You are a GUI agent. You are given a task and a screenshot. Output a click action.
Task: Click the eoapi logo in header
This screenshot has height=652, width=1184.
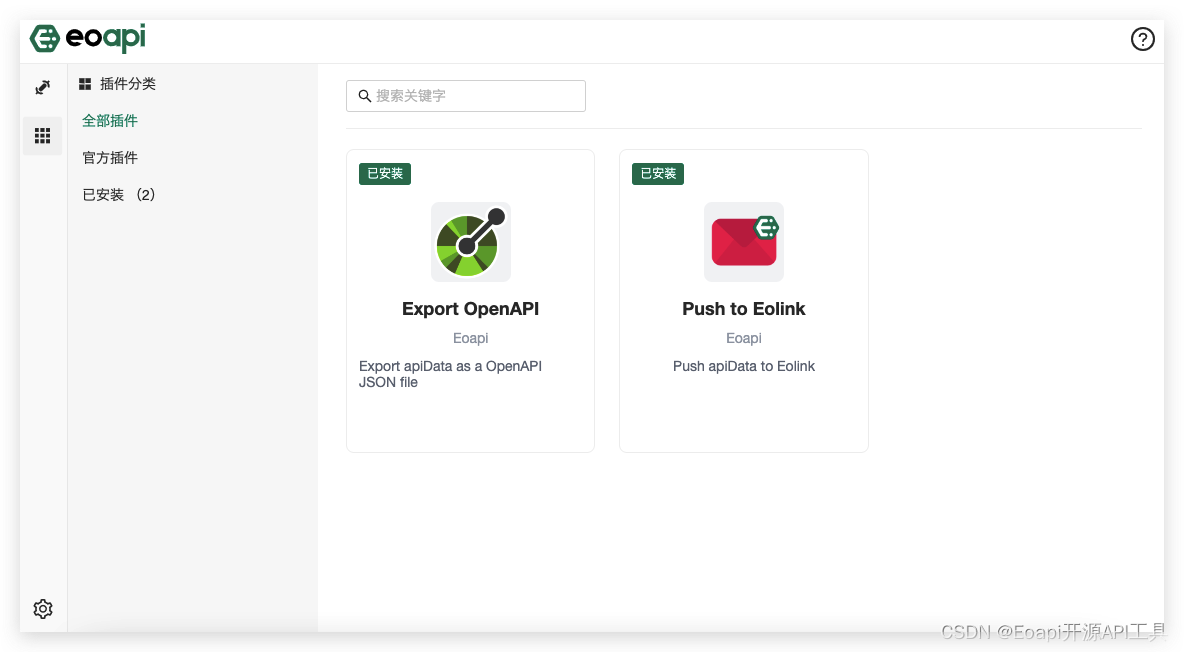(88, 38)
